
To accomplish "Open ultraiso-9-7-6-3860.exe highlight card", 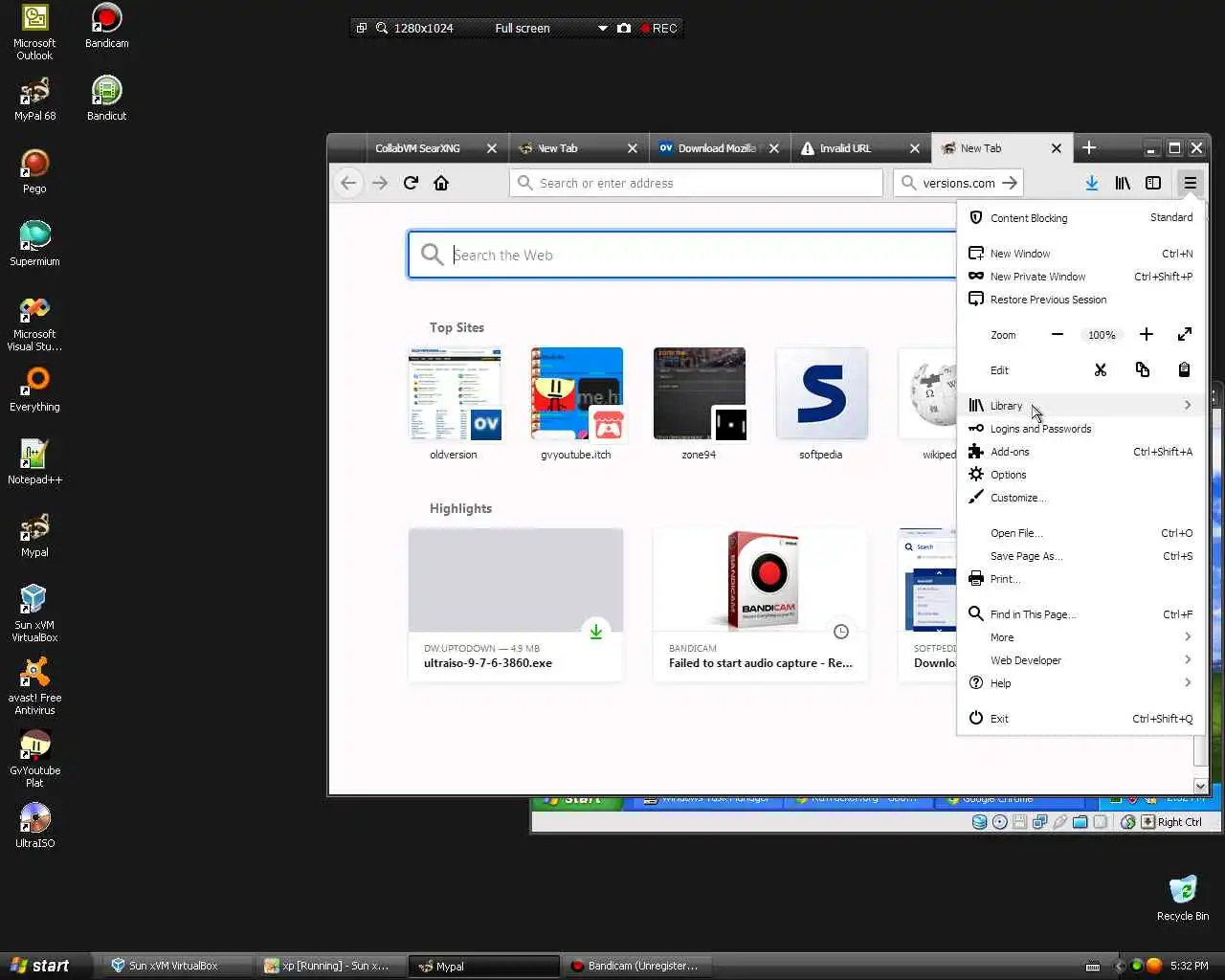I will (x=516, y=605).
